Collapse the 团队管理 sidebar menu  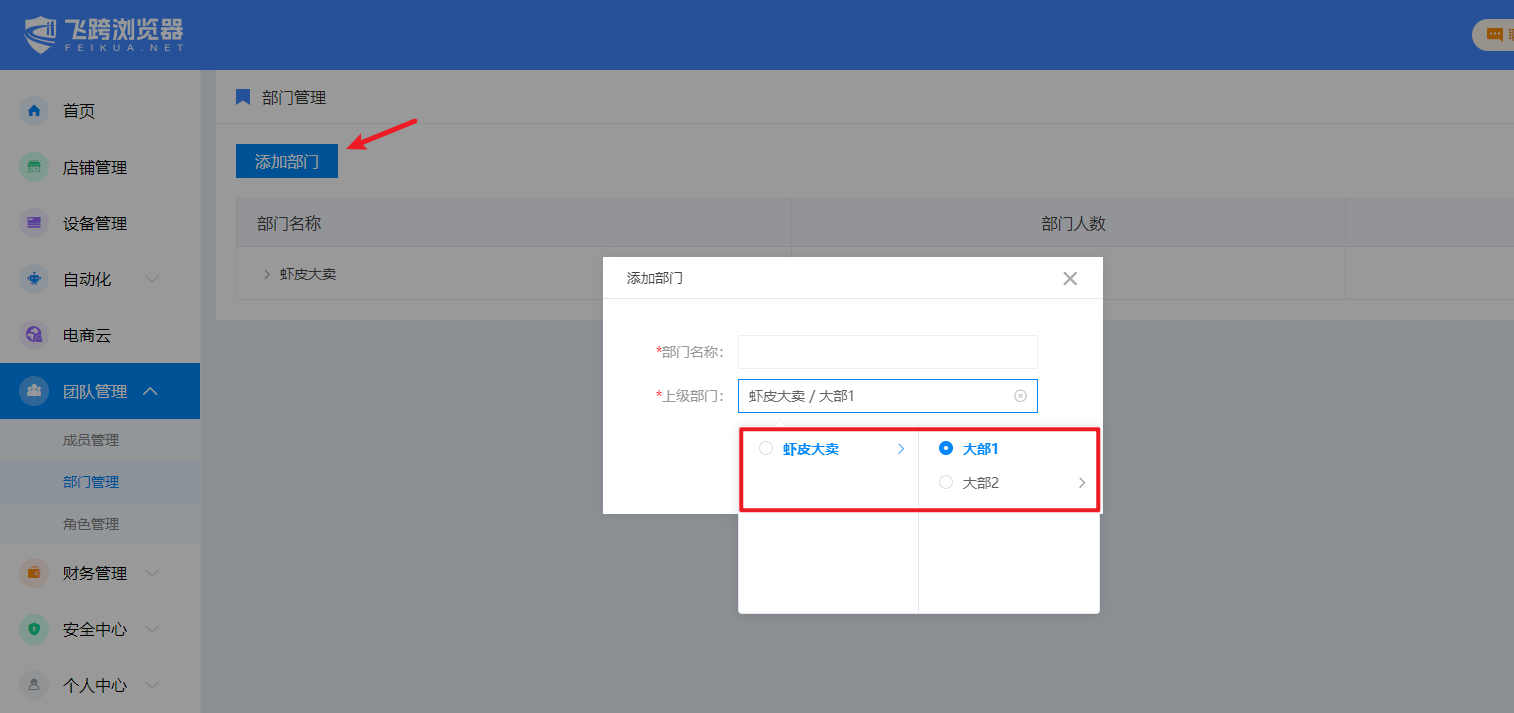pos(151,391)
